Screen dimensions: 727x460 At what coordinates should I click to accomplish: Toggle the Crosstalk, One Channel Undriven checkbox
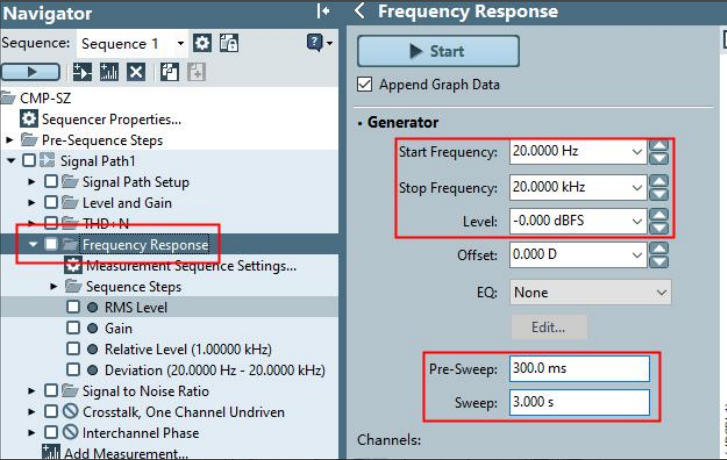coord(51,411)
